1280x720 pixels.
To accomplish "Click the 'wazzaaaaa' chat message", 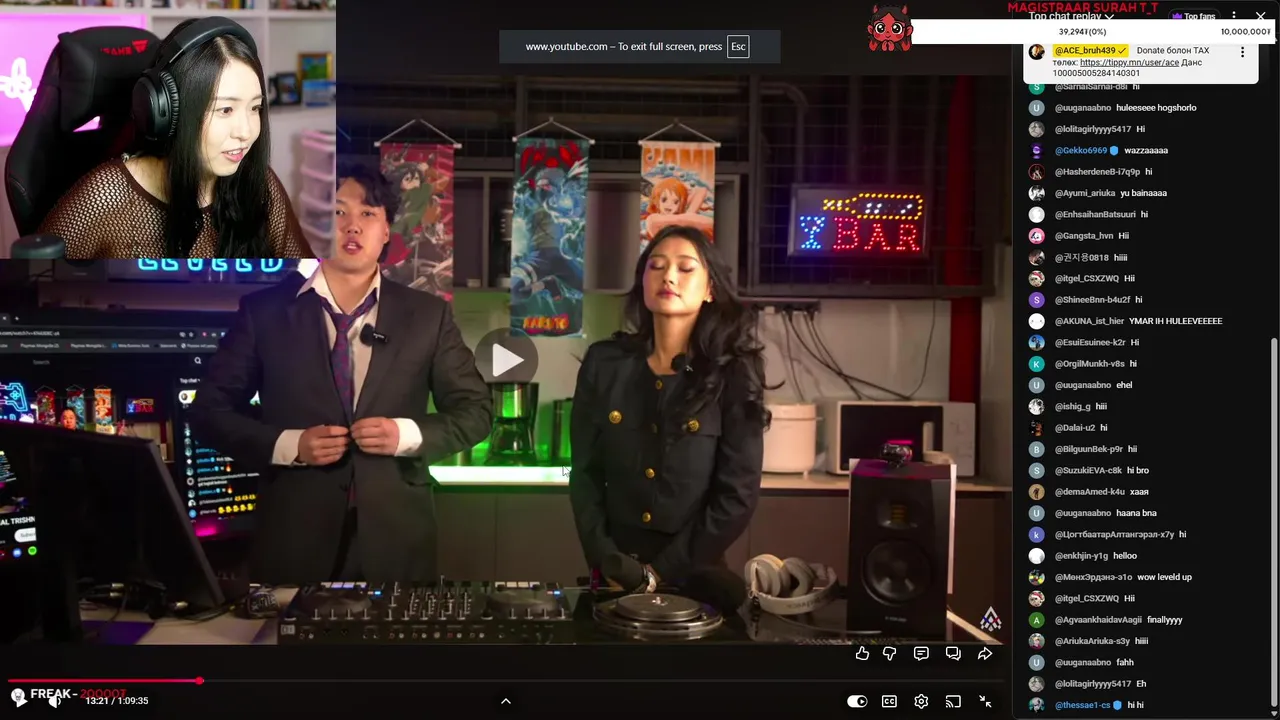I will click(x=1146, y=150).
